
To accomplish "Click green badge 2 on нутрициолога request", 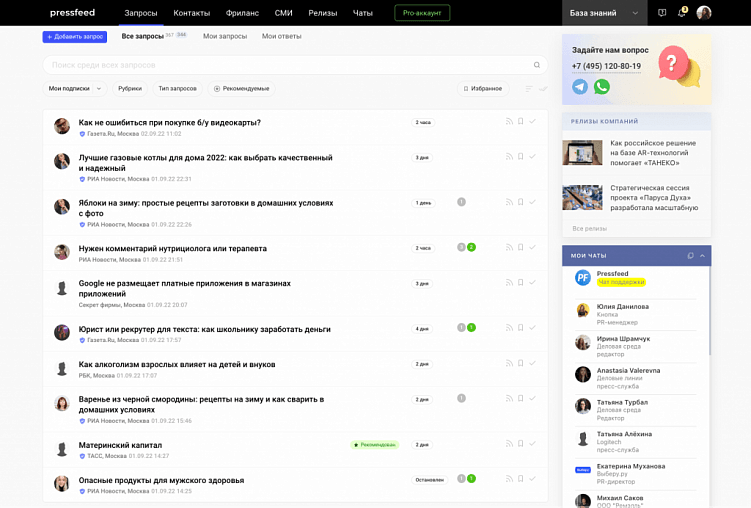I will click(471, 248).
